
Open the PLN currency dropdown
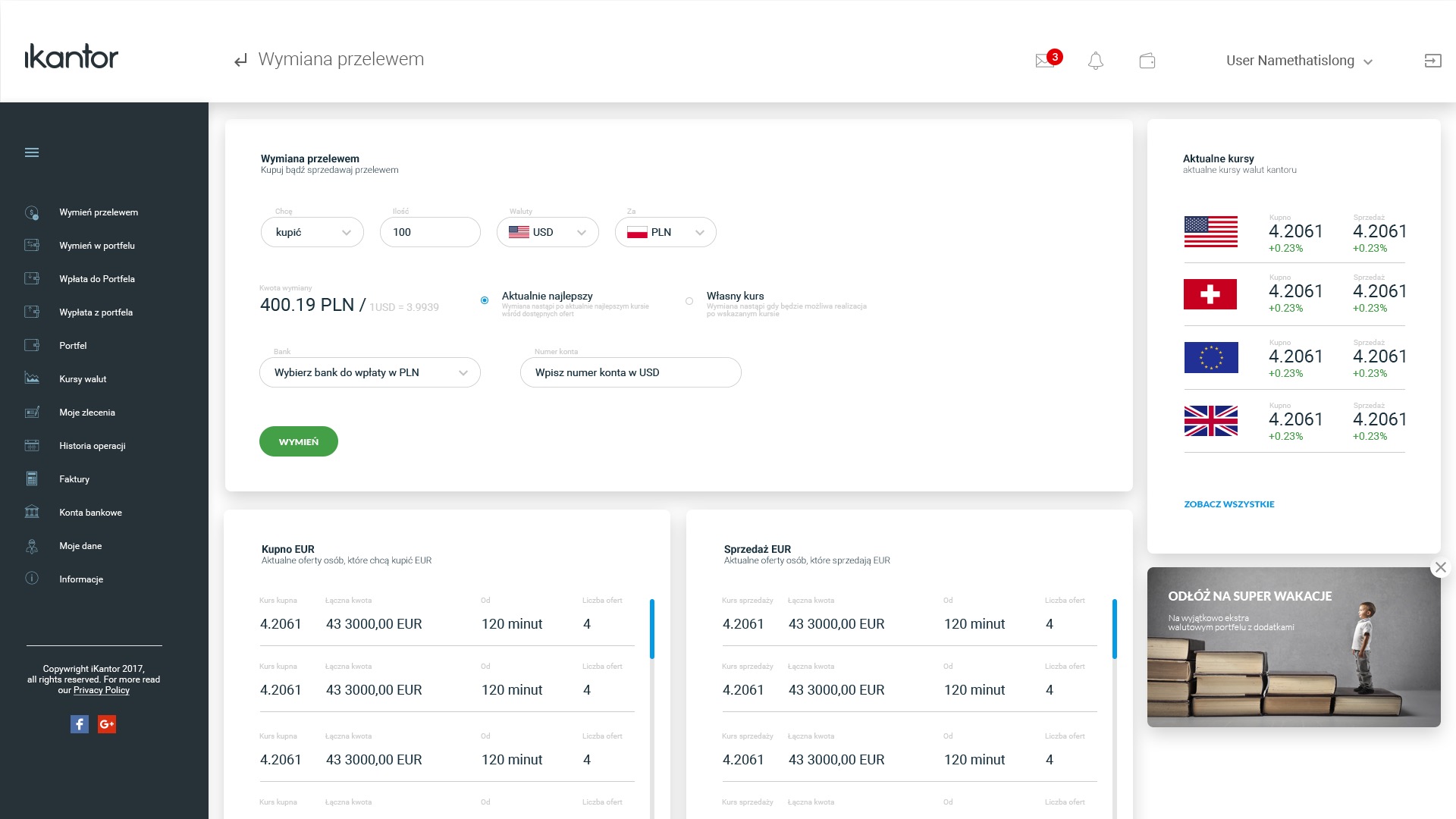pyautogui.click(x=666, y=232)
